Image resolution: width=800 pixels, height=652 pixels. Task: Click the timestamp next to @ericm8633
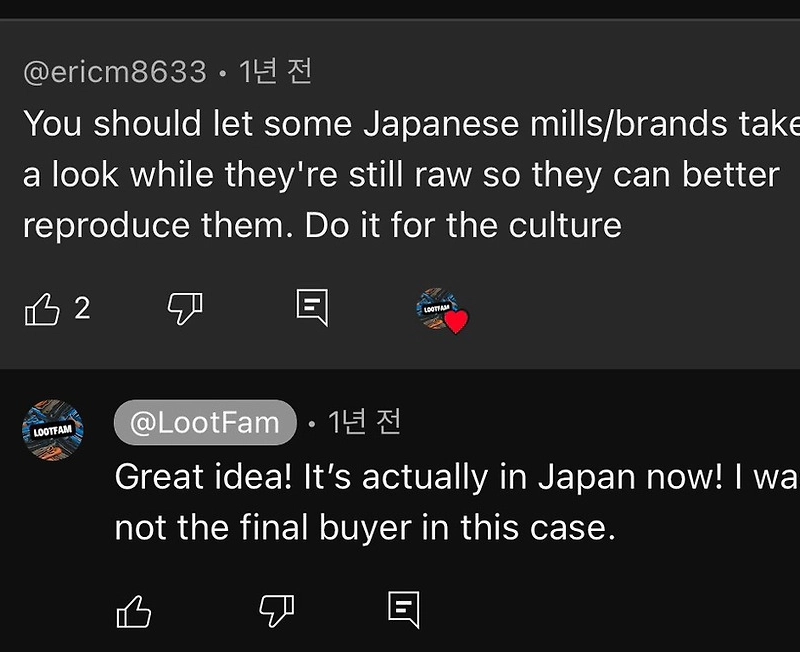[x=275, y=72]
